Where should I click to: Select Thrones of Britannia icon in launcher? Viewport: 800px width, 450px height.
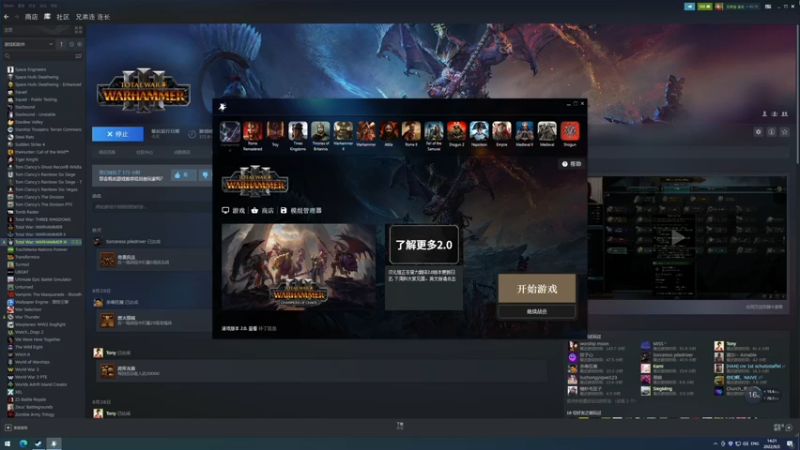[320, 131]
